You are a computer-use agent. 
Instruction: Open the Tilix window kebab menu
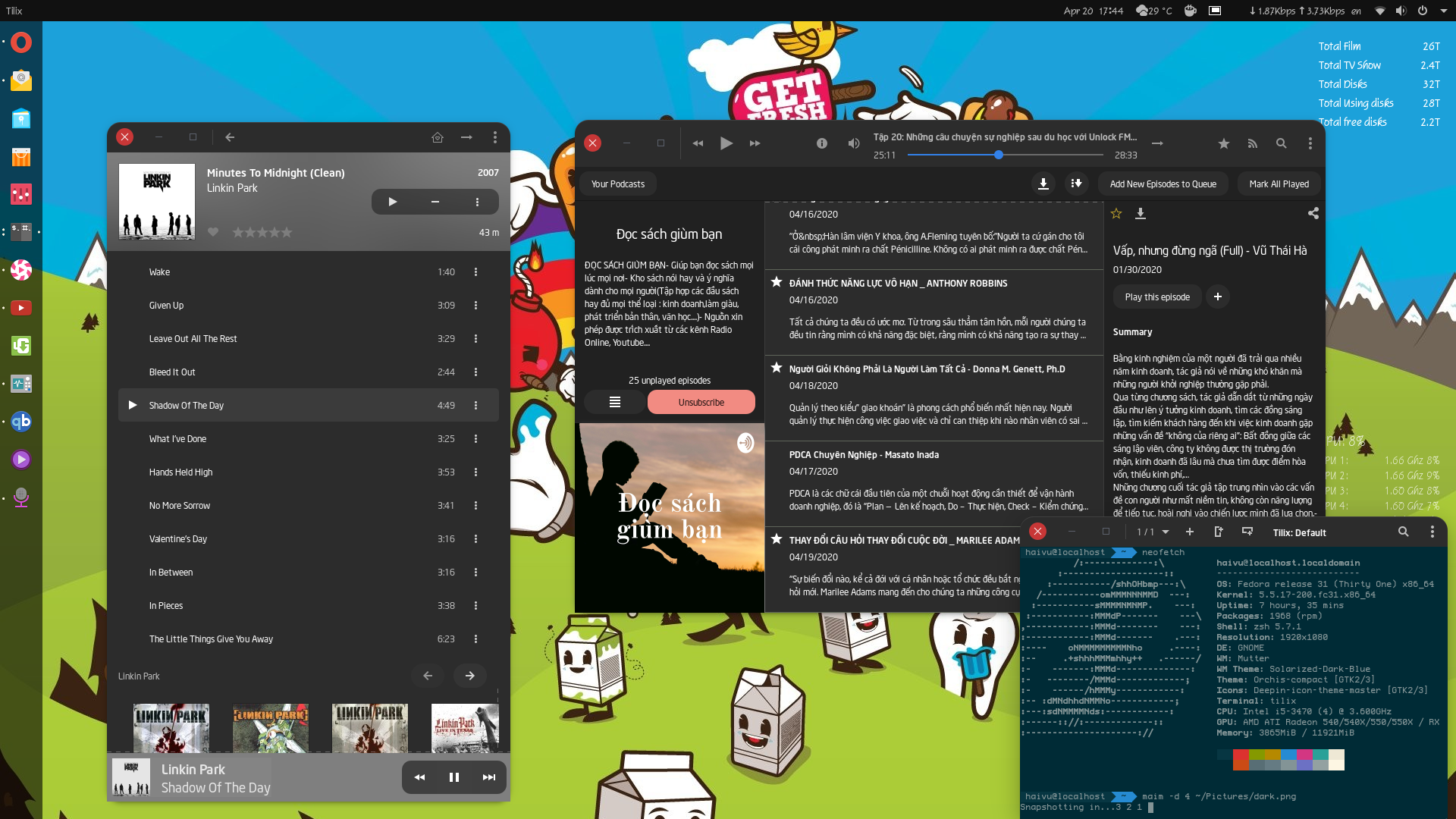[1432, 532]
